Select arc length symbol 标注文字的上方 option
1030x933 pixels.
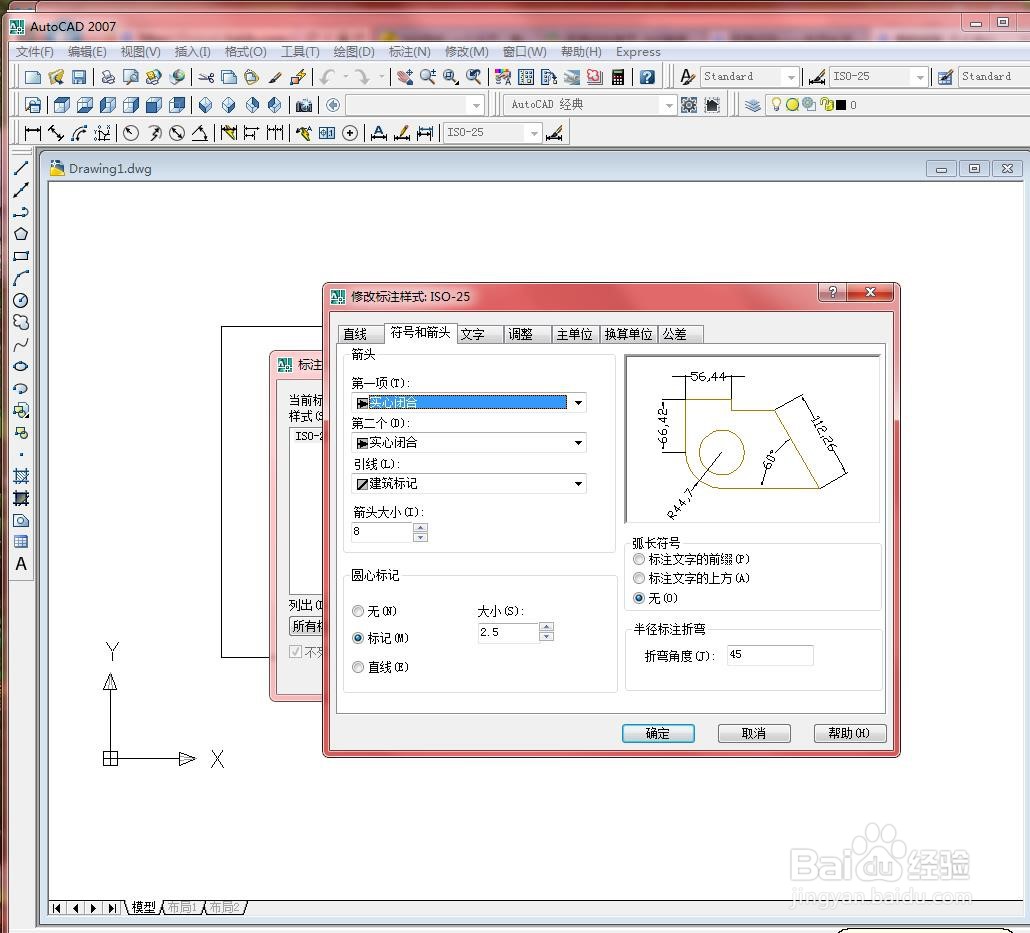pos(638,578)
